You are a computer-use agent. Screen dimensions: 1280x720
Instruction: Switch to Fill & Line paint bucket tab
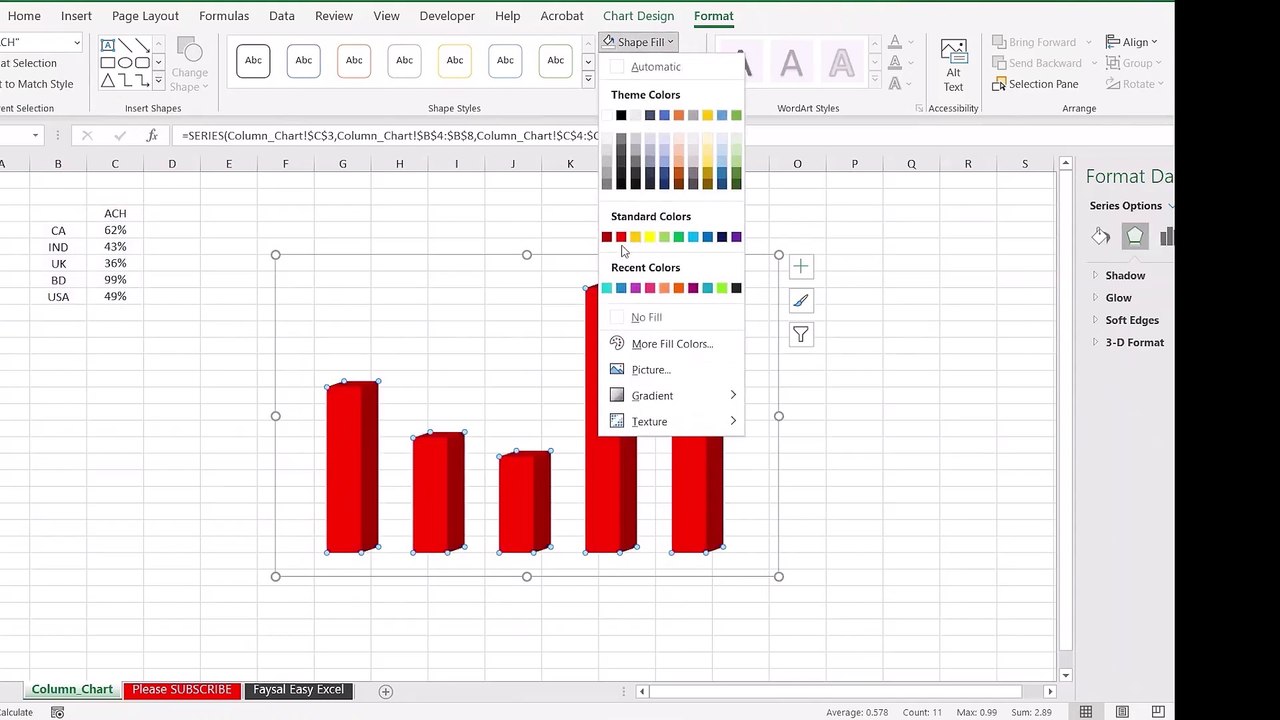[x=1101, y=237]
